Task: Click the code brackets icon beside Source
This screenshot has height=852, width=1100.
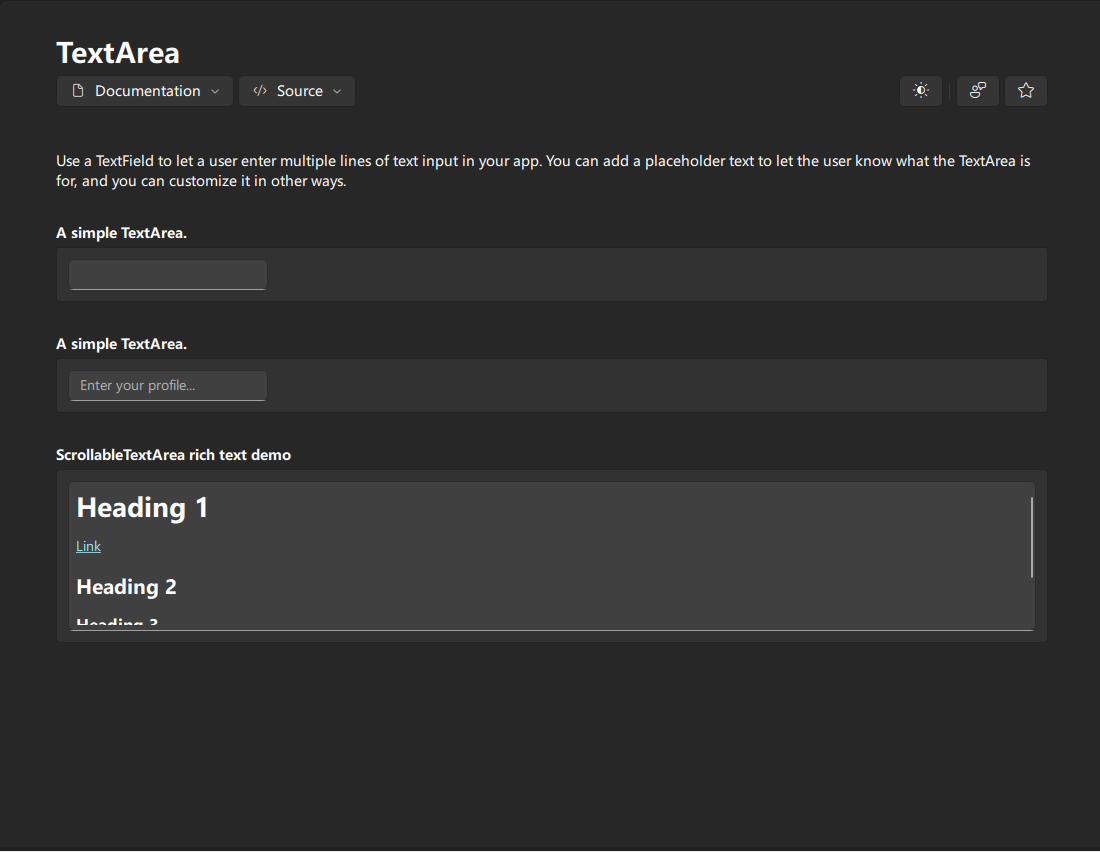Action: (x=260, y=91)
